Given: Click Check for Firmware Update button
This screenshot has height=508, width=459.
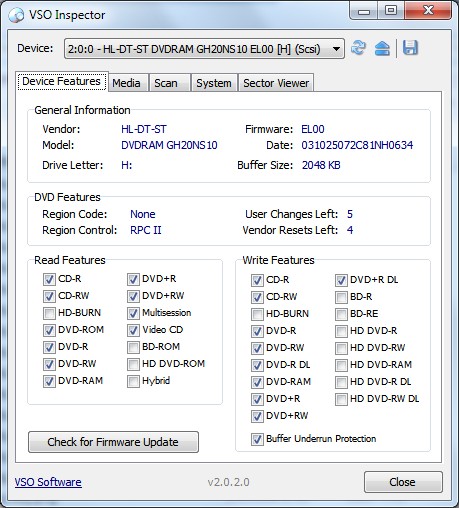Looking at the screenshot, I should [113, 442].
